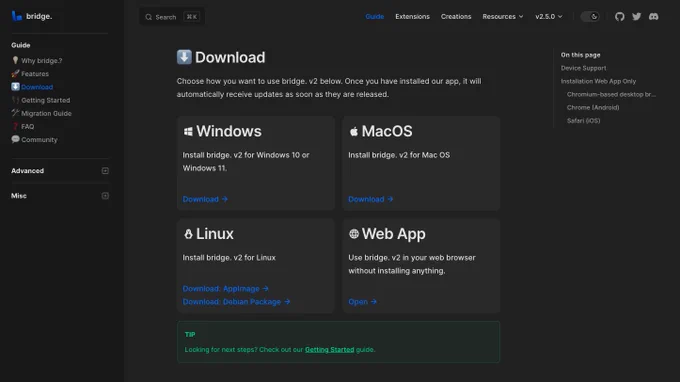
Task: Click 'Install bridge. v2 for Linux' text
Action: [229, 258]
